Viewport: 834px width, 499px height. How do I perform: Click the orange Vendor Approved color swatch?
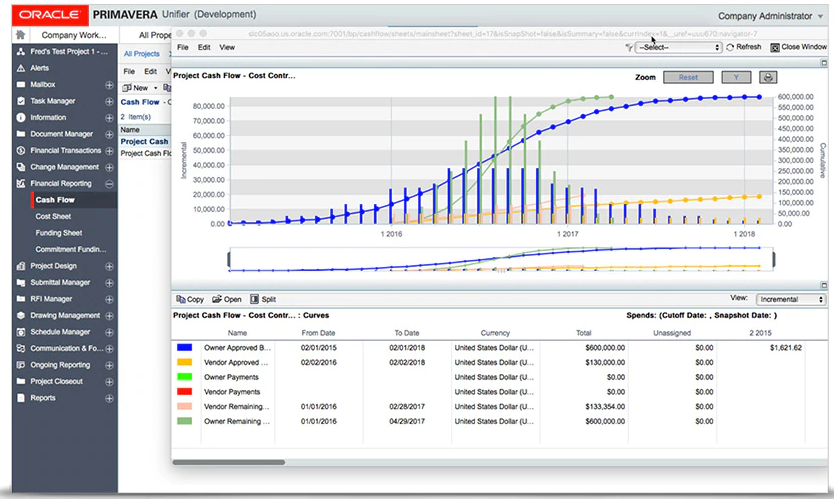(x=185, y=362)
